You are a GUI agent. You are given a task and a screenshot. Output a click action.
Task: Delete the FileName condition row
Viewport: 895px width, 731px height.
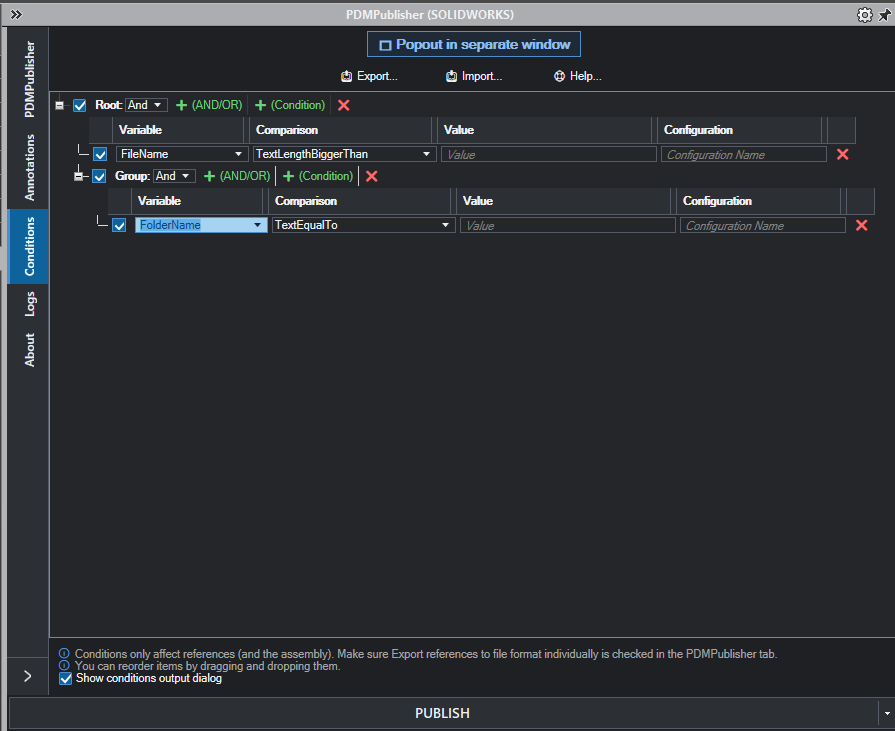pyautogui.click(x=842, y=155)
